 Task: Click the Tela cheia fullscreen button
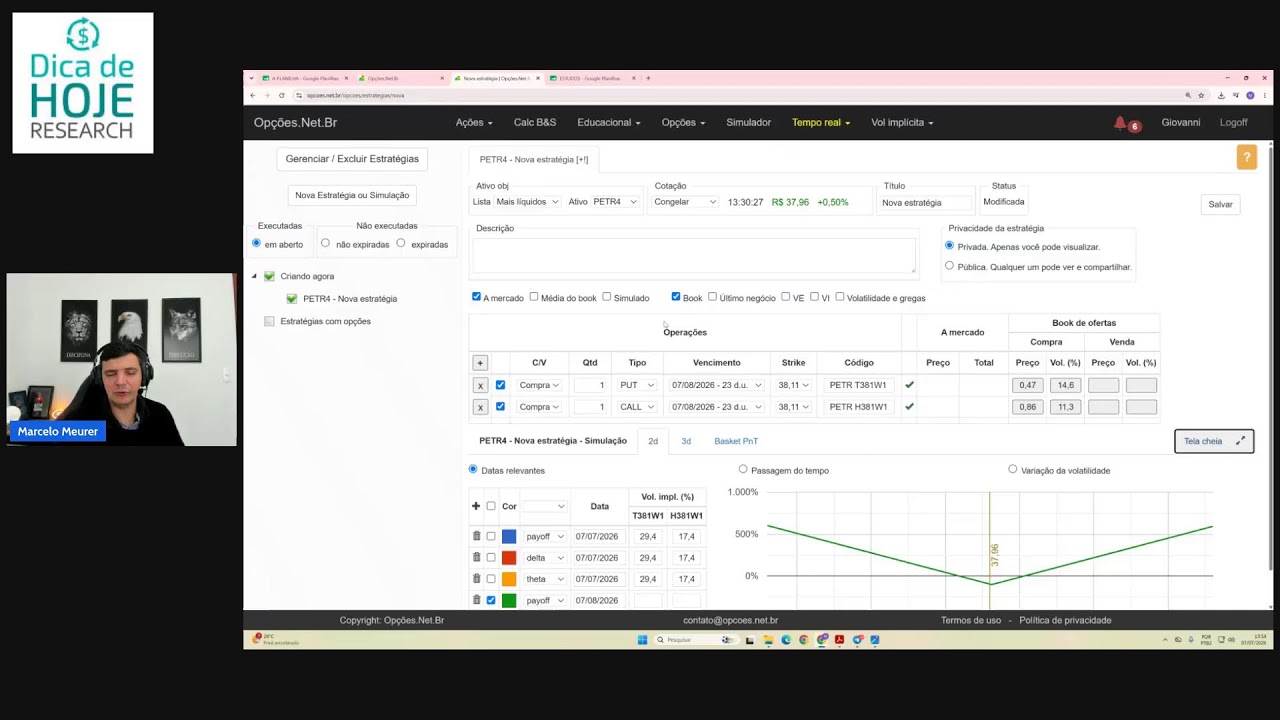tap(1214, 441)
